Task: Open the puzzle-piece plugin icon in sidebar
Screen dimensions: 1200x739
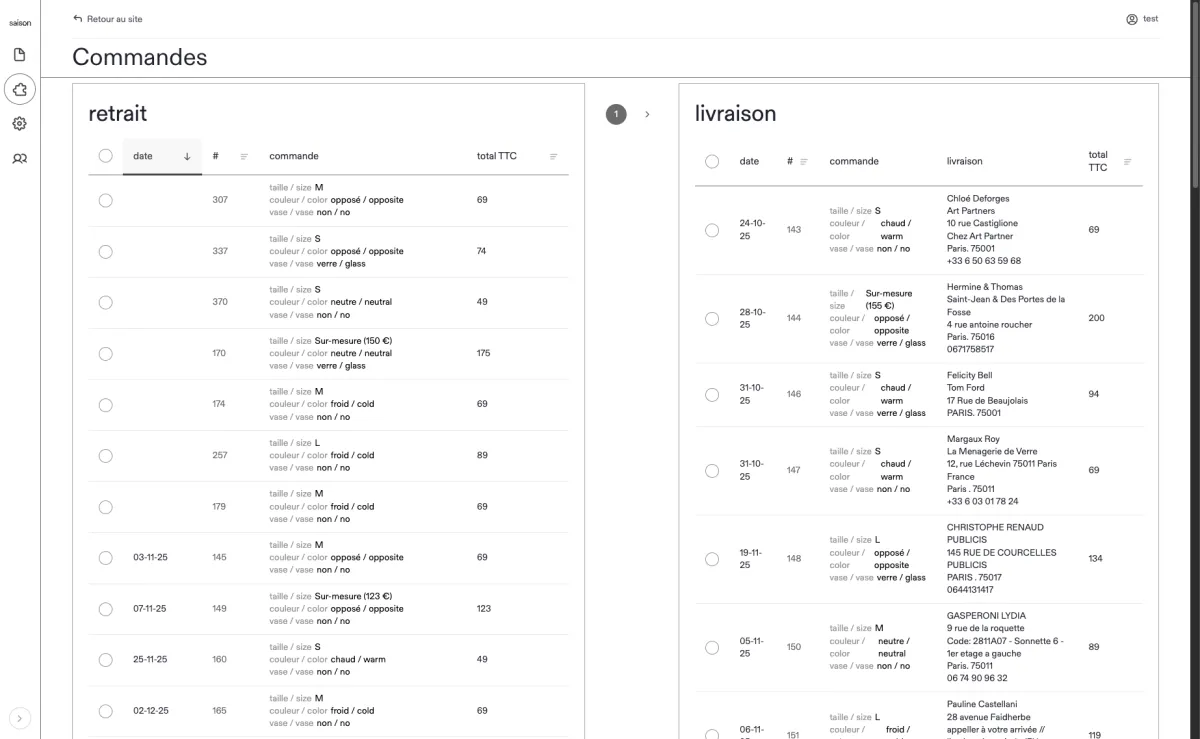Action: click(x=19, y=89)
